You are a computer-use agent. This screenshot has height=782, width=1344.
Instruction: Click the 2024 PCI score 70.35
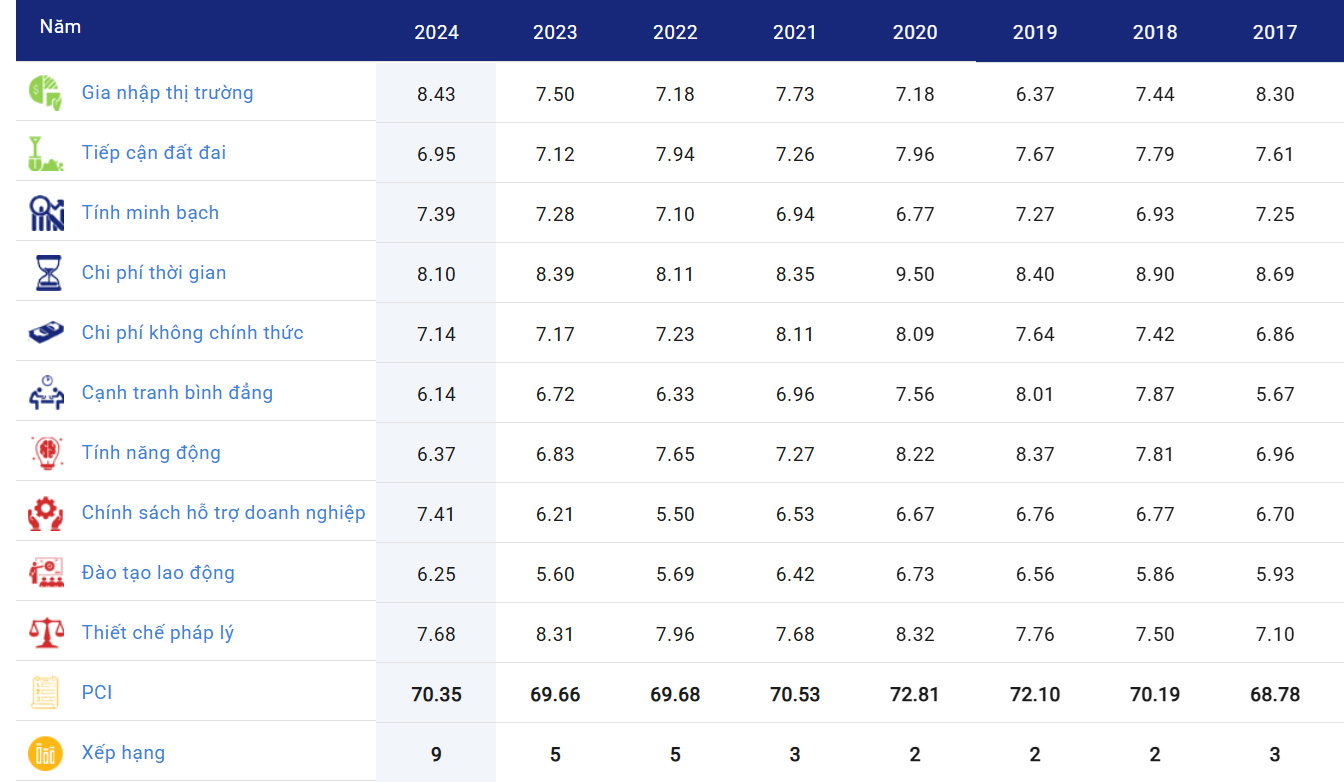436,694
